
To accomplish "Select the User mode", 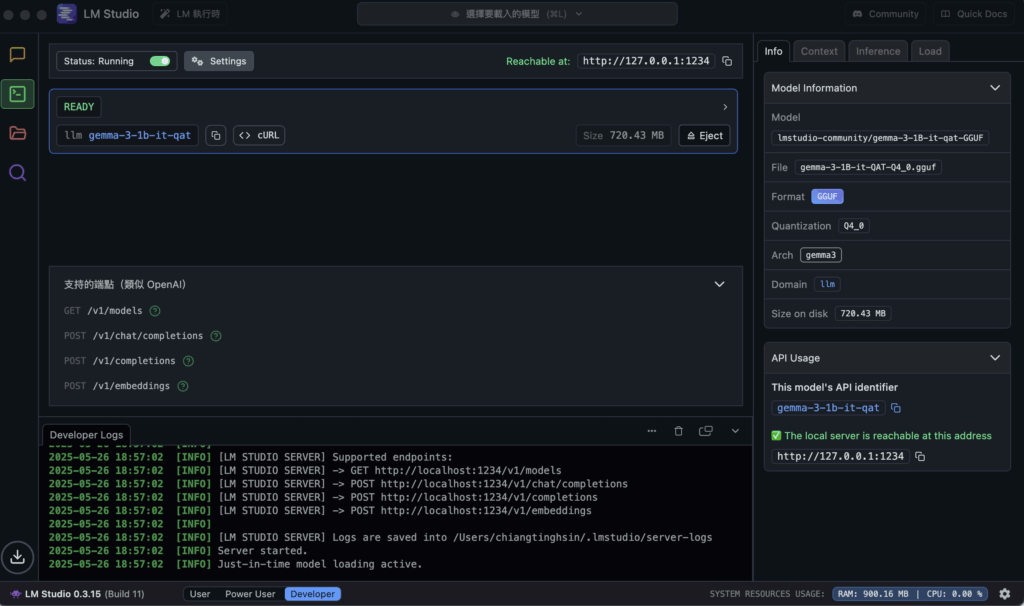I will tap(200, 594).
